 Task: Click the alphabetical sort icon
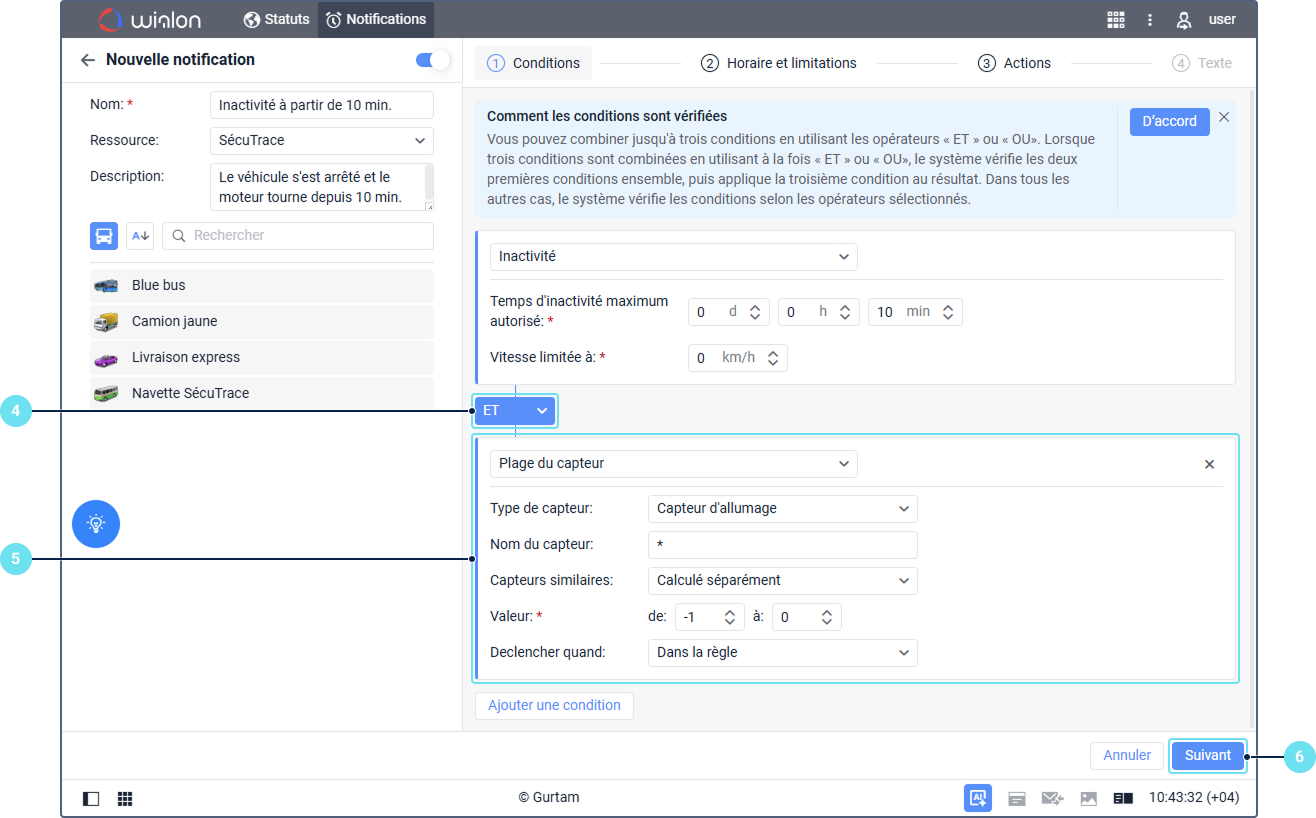tap(140, 236)
